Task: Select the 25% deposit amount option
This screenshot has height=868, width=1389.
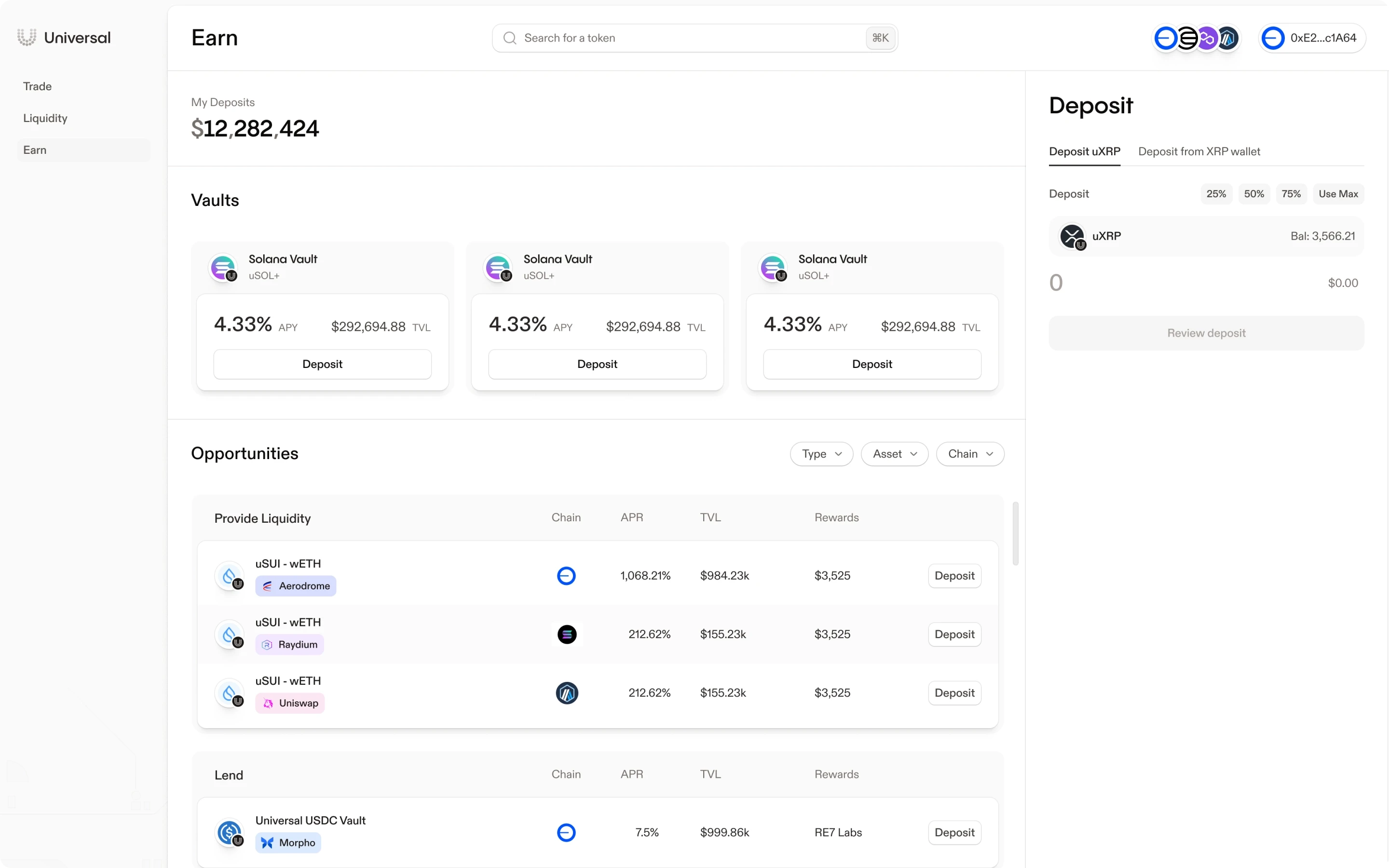Action: [1216, 194]
